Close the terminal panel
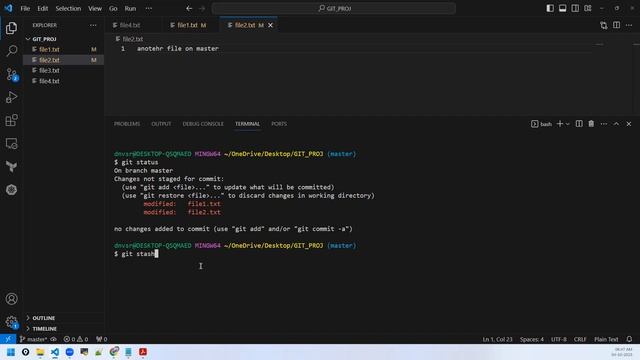Screen dimensions: 640x360 coord(629,124)
